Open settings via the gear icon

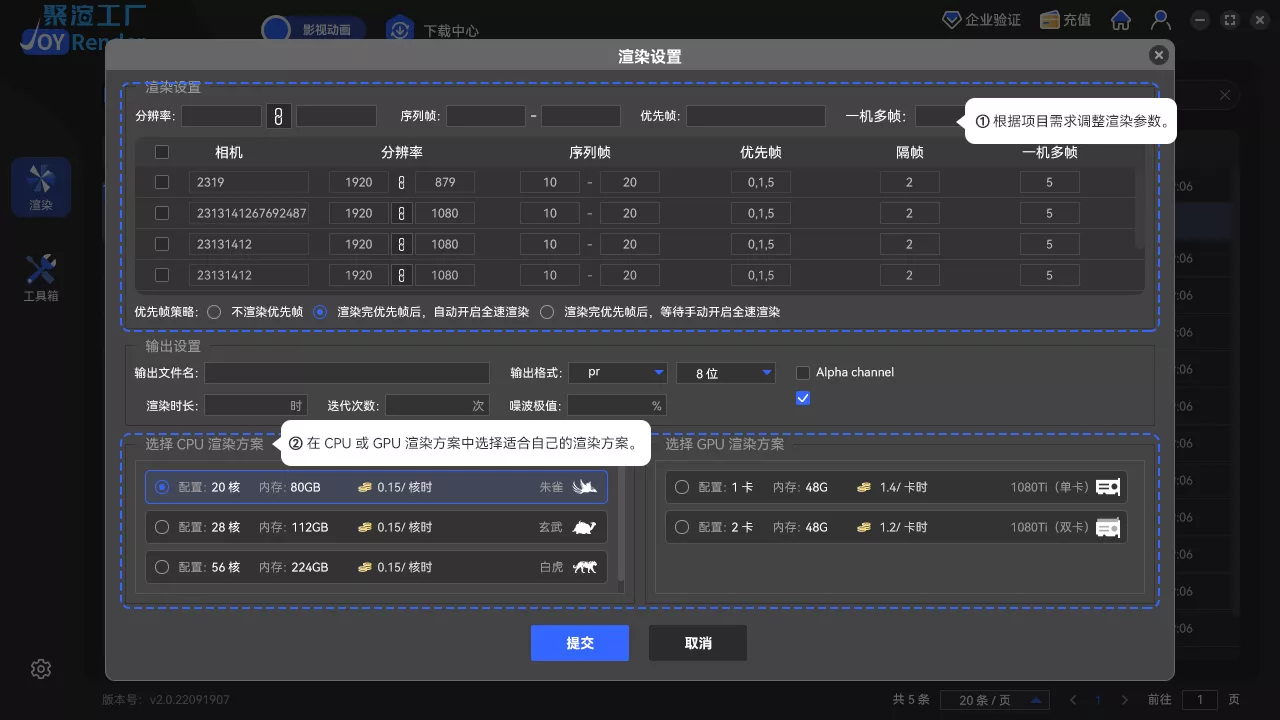click(41, 669)
